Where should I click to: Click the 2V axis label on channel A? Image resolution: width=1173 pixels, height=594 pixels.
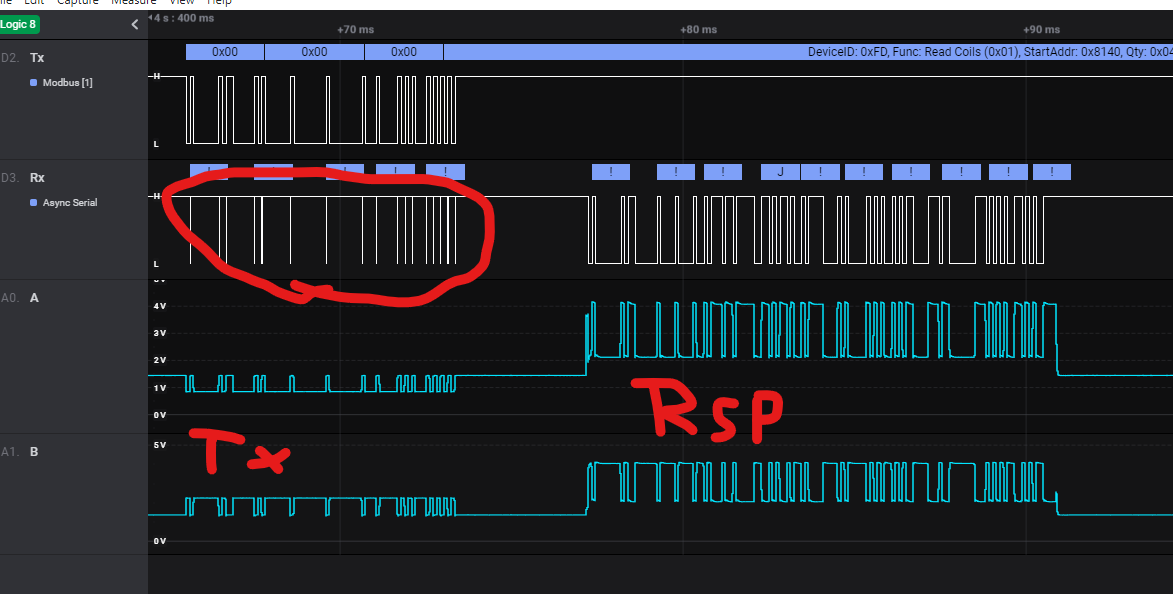coord(159,361)
